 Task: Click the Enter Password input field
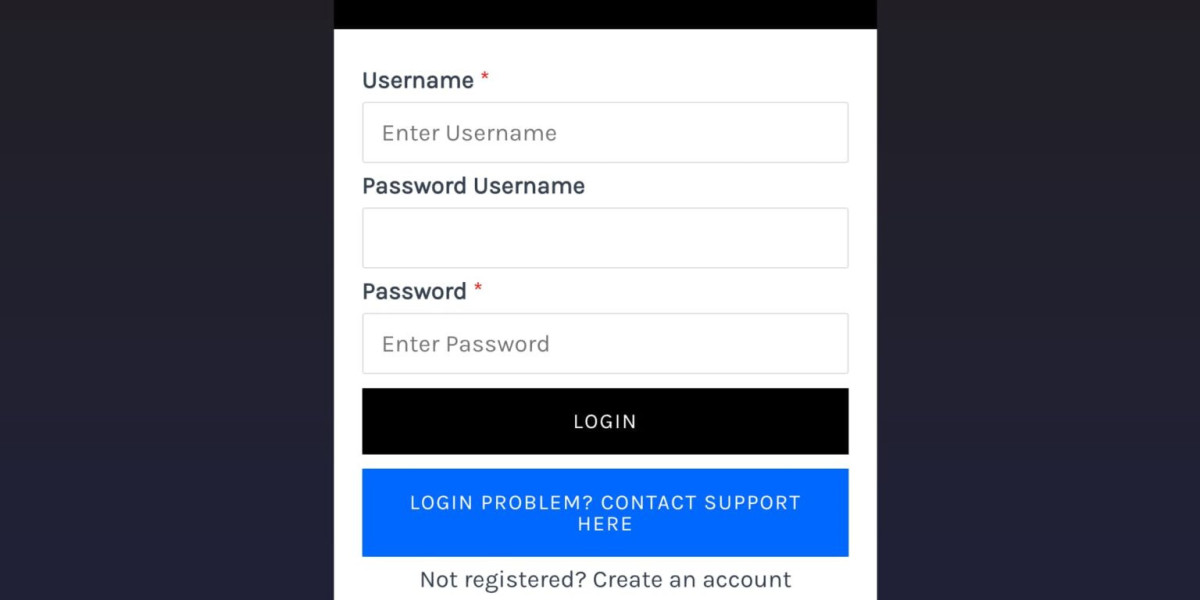pyautogui.click(x=605, y=343)
